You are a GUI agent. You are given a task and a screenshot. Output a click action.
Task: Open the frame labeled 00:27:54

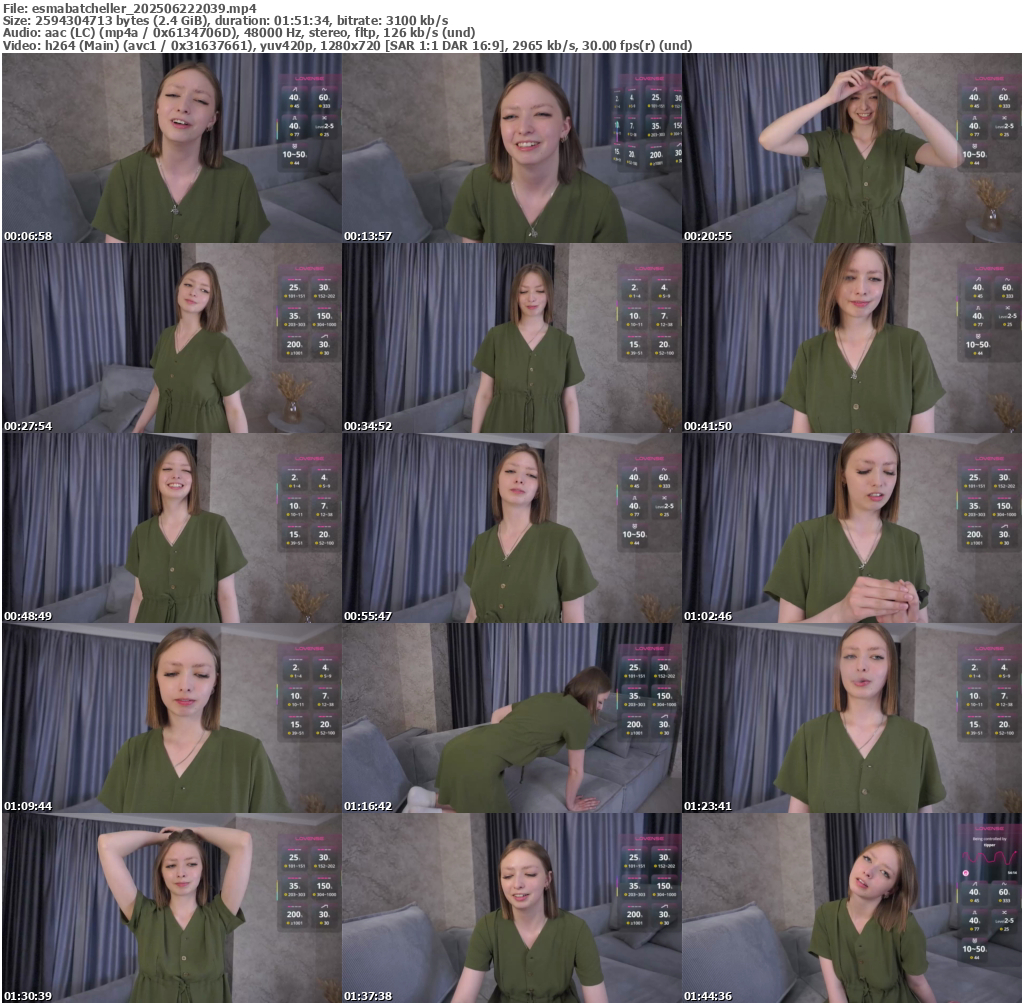[x=171, y=338]
